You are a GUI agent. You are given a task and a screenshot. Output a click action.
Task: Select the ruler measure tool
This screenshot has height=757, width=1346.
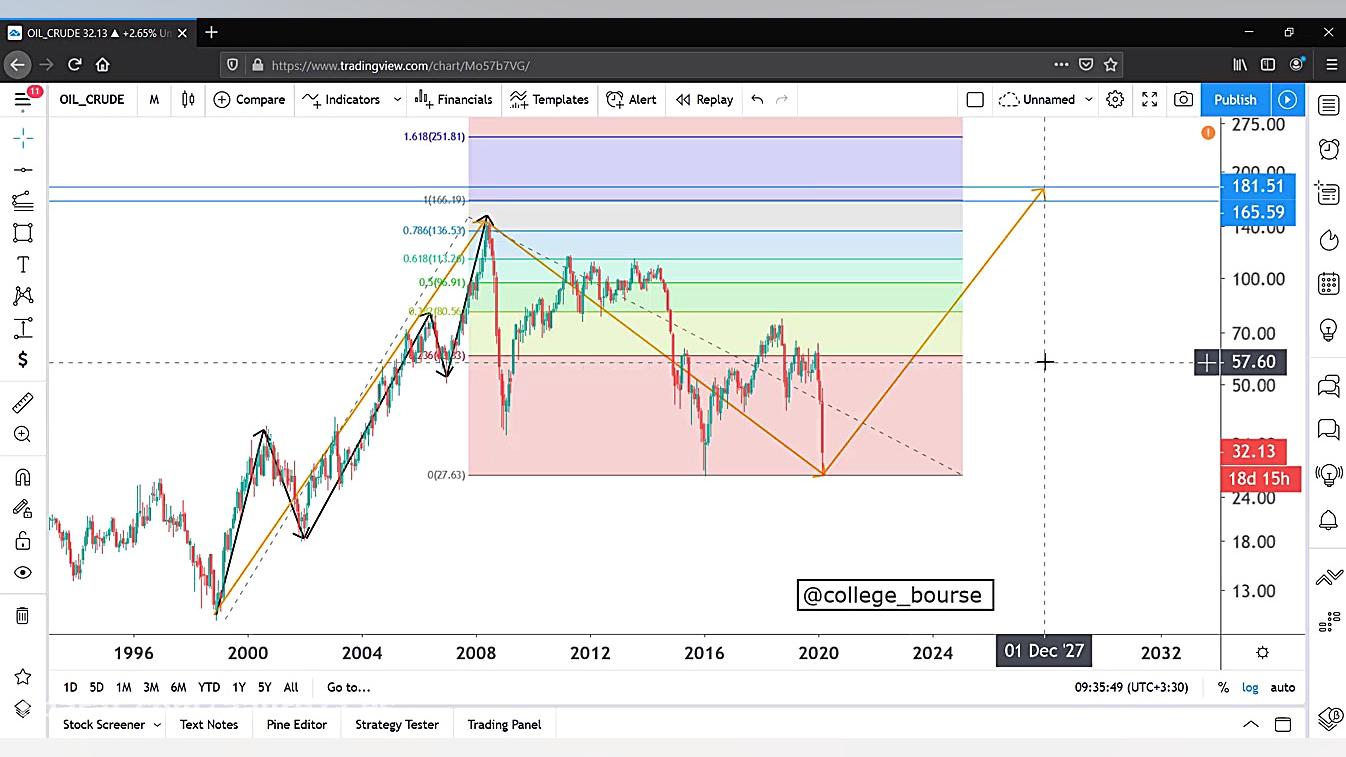tap(23, 403)
